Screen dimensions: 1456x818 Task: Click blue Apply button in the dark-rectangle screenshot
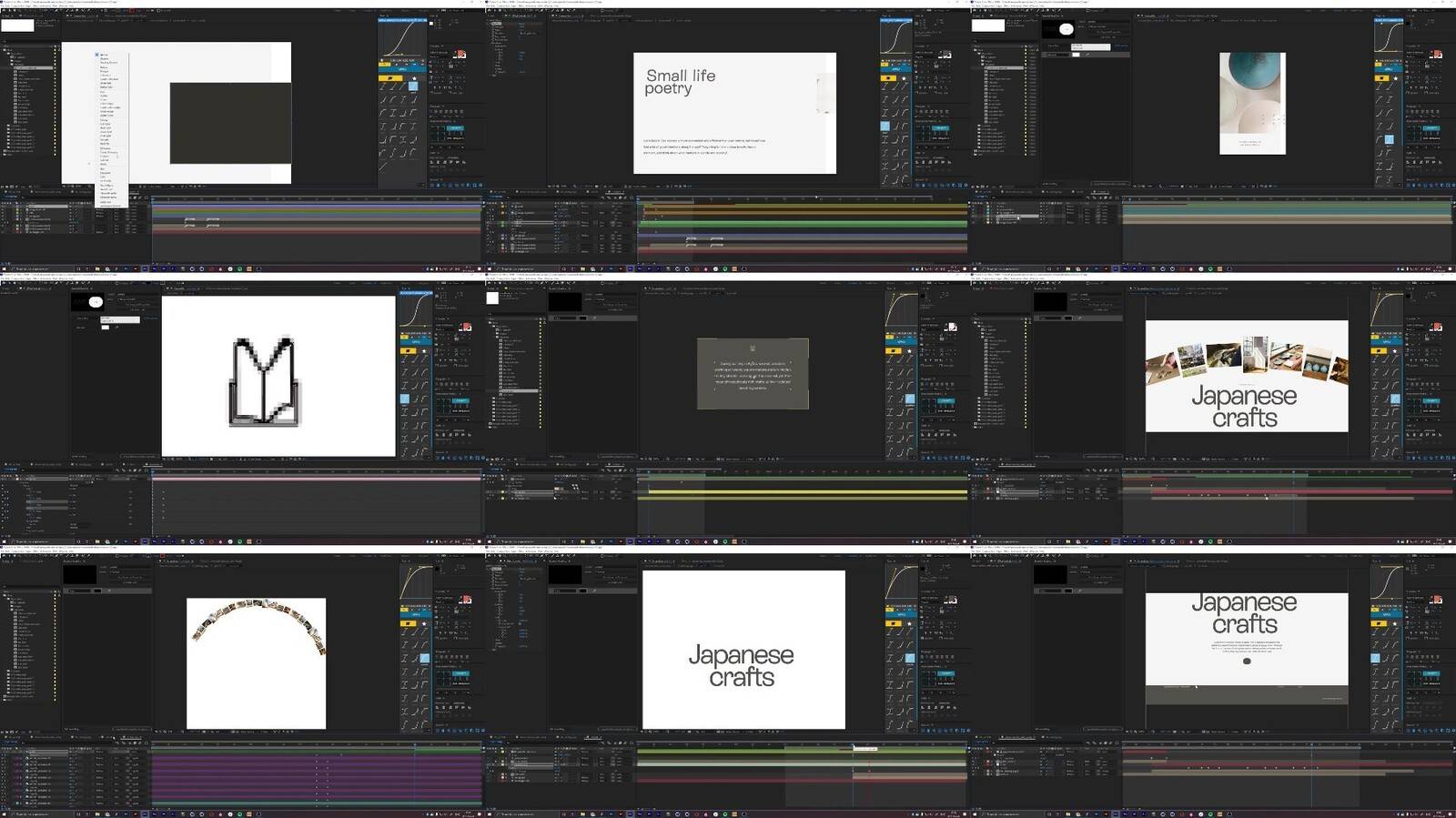402,68
